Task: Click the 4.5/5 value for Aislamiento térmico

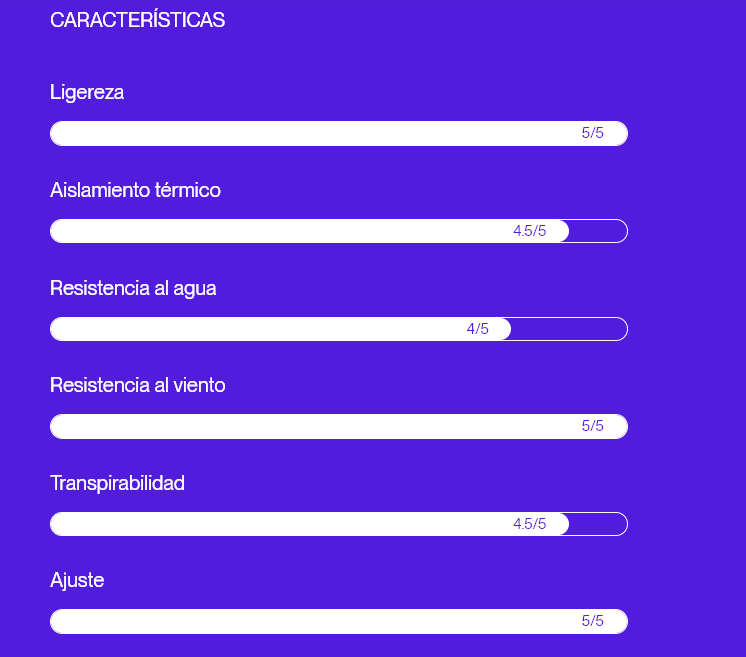Action: 529,231
